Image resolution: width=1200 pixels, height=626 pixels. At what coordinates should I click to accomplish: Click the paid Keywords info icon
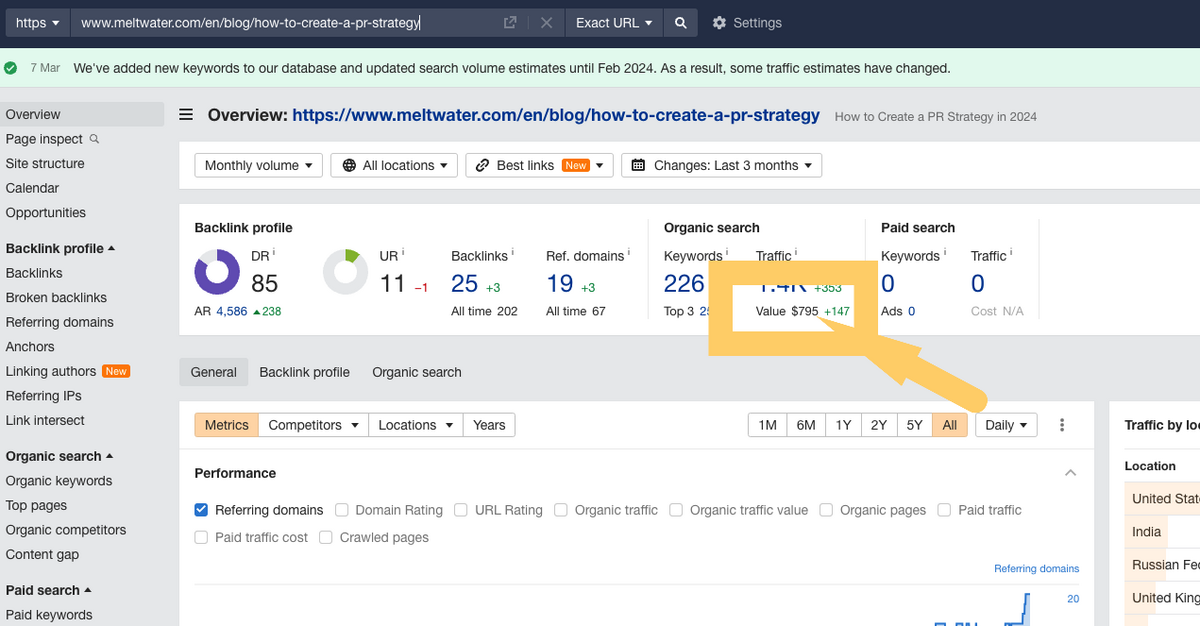[x=945, y=254]
